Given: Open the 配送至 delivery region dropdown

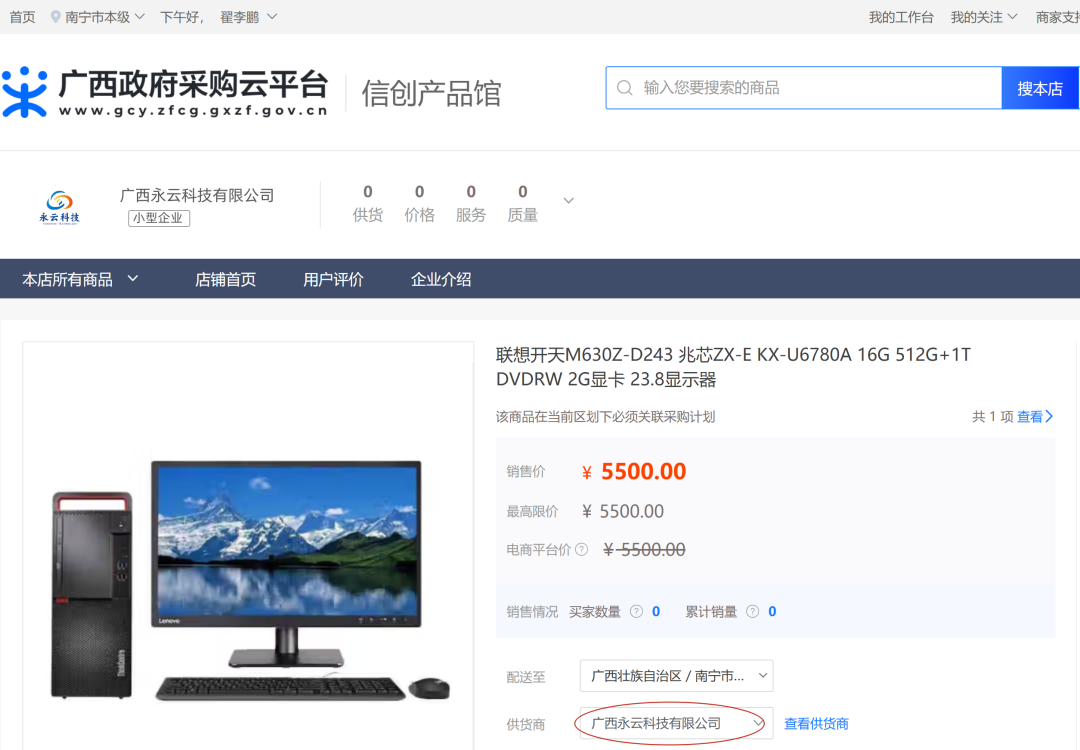Looking at the screenshot, I should click(x=676, y=675).
